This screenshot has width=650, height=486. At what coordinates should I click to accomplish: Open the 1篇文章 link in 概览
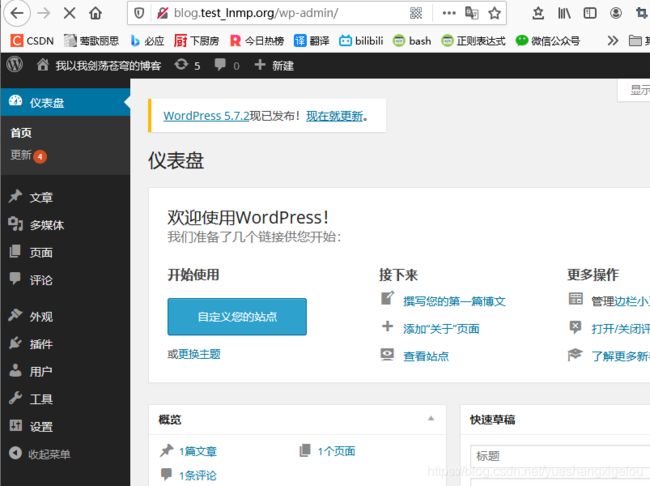[x=198, y=451]
